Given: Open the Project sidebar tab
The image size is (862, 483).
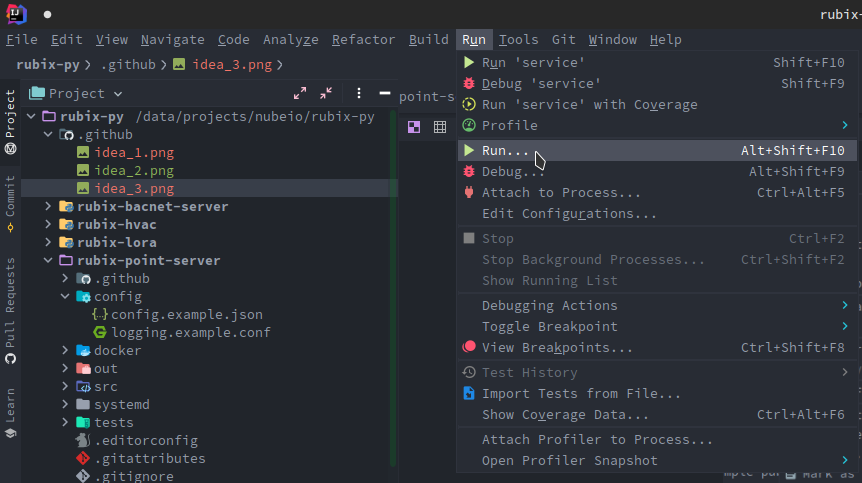Looking at the screenshot, I should (10, 121).
